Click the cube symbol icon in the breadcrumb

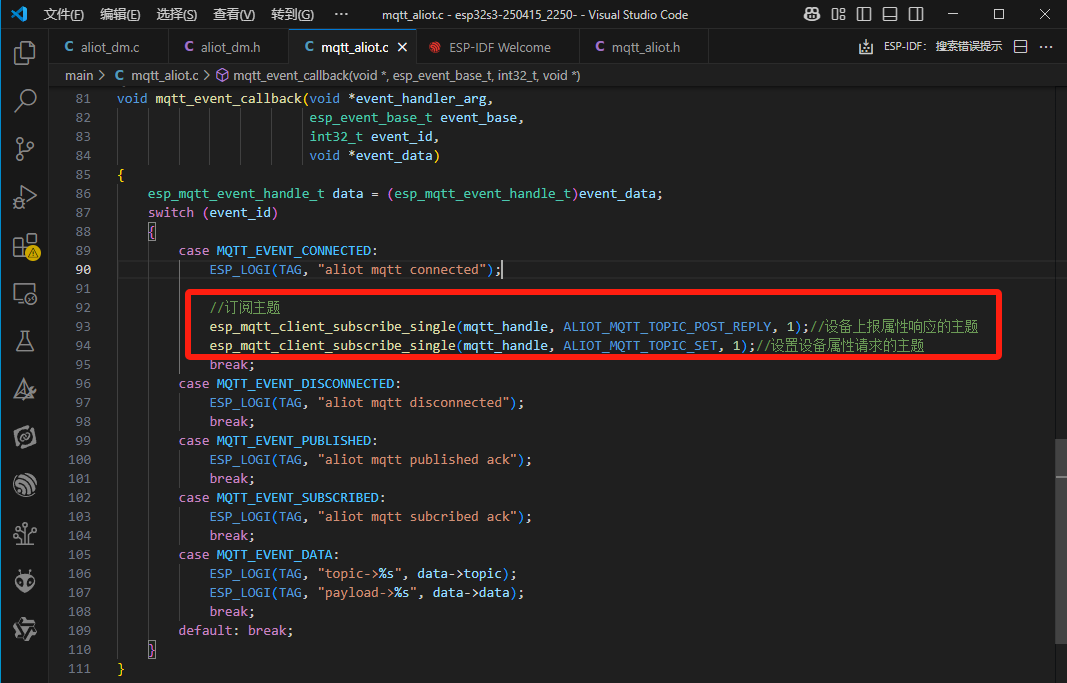click(223, 76)
